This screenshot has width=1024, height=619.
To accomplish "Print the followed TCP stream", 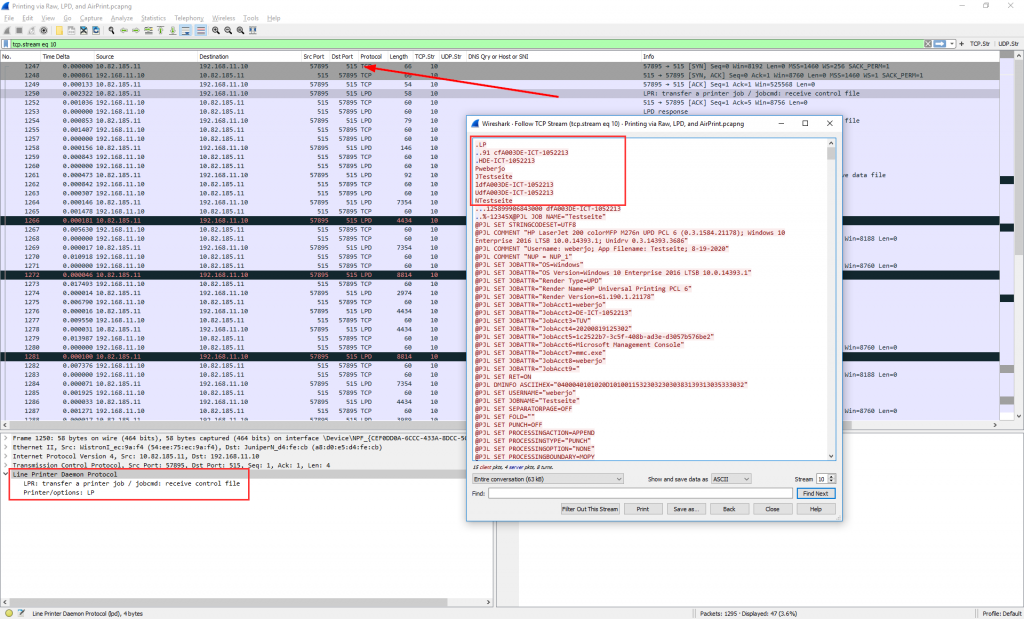I will click(643, 509).
